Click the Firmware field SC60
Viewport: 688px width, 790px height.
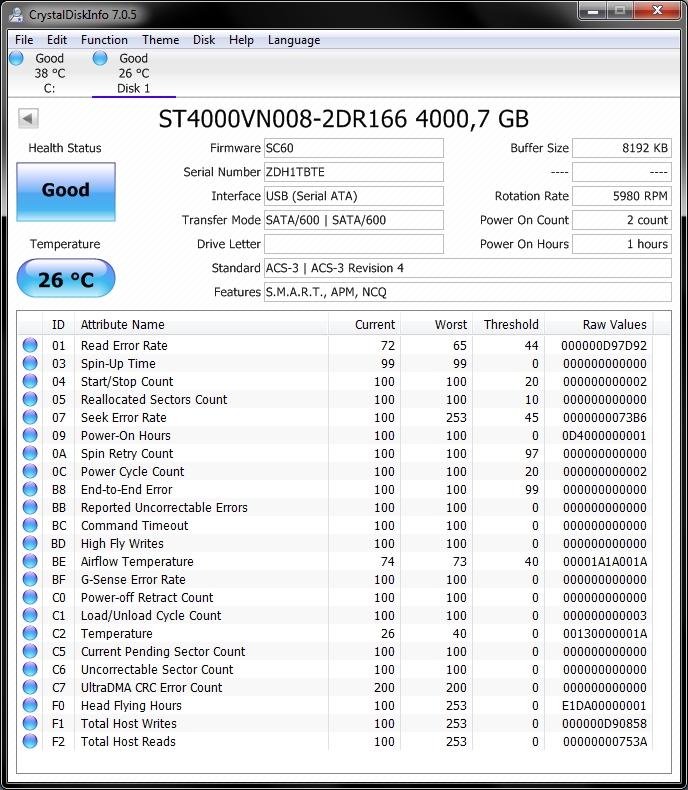tap(354, 148)
